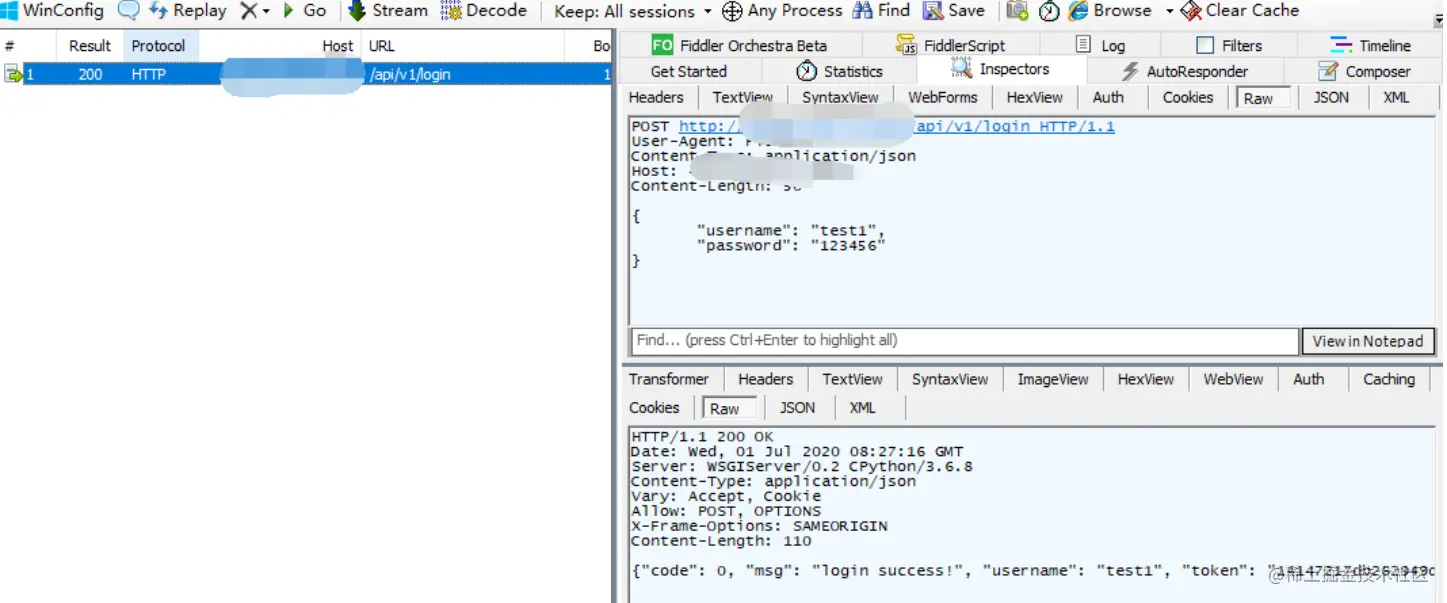
Task: Sort sessions by the Result column
Action: point(89,46)
